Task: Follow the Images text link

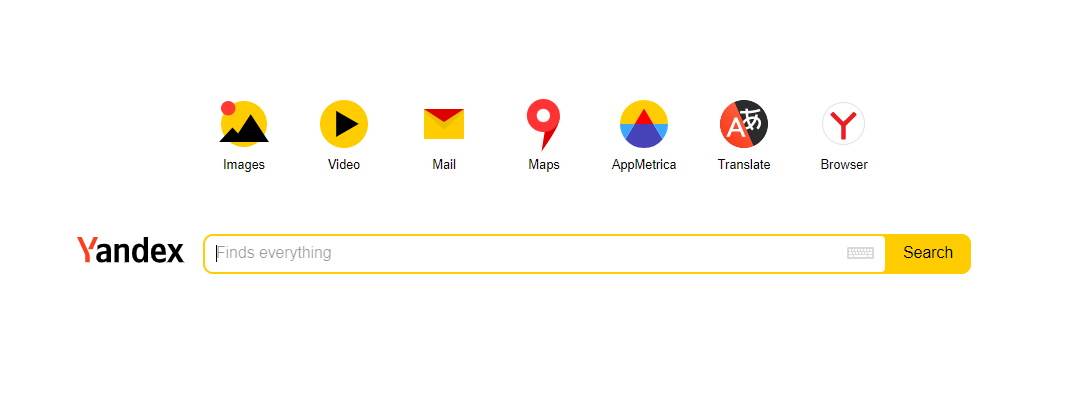Action: (x=244, y=164)
